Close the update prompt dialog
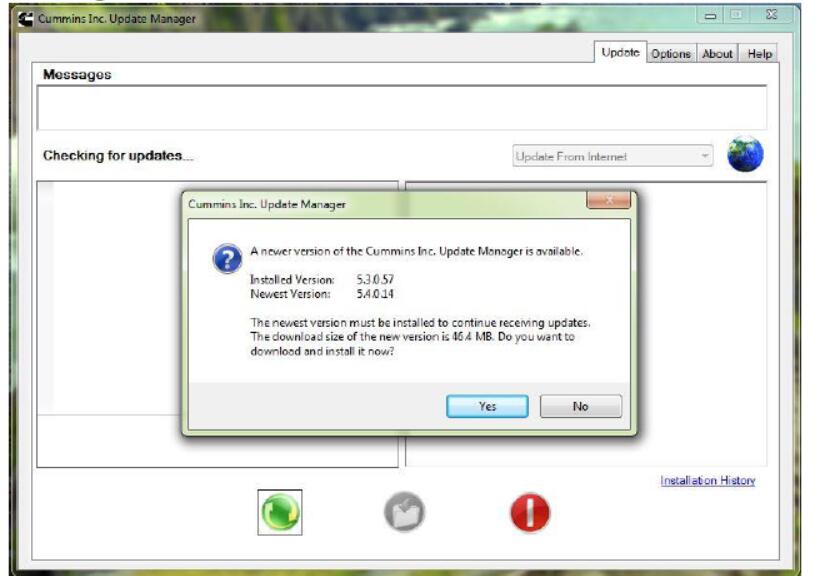This screenshot has height=576, width=830. click(x=609, y=200)
